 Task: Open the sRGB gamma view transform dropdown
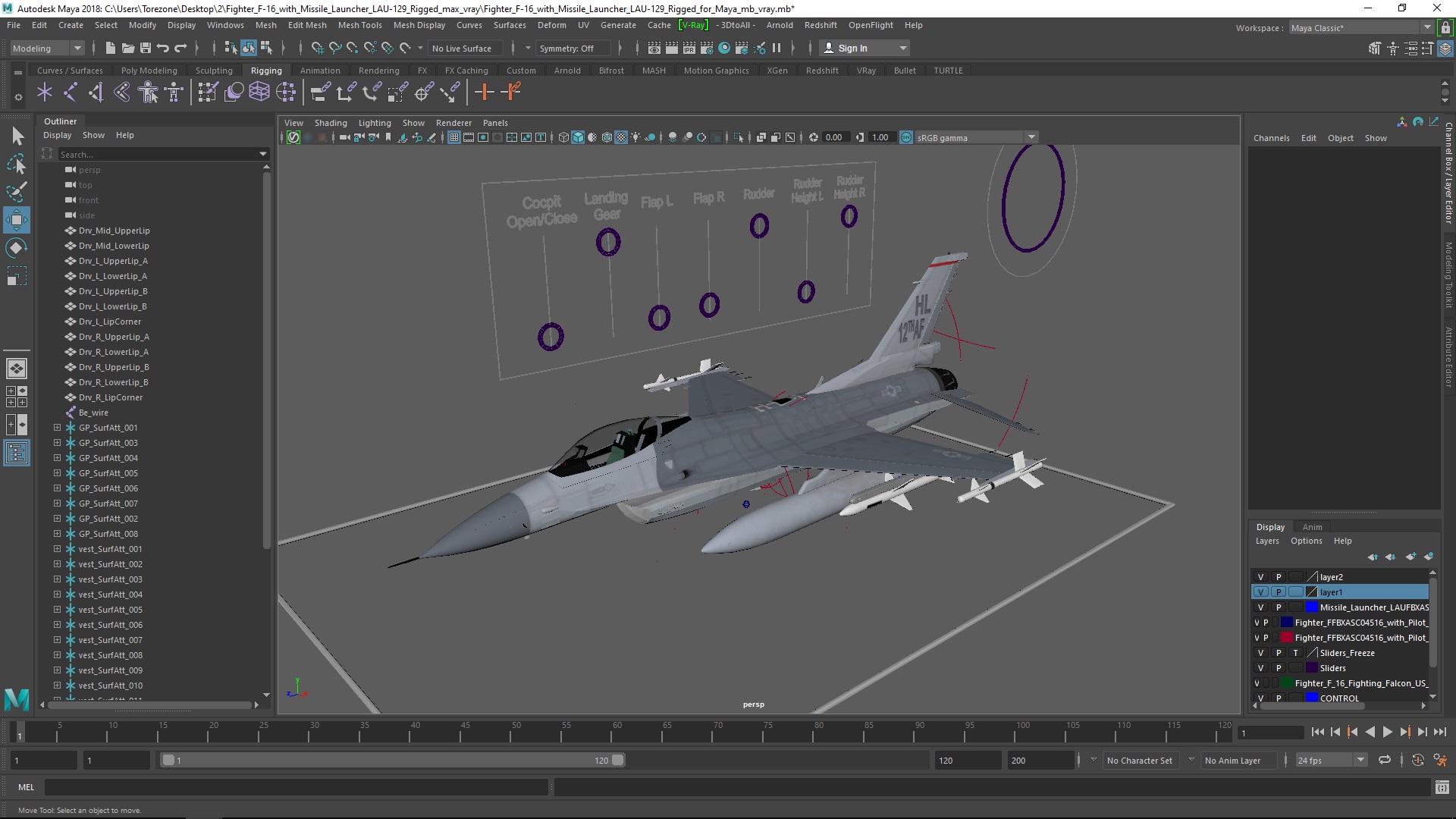[975, 137]
